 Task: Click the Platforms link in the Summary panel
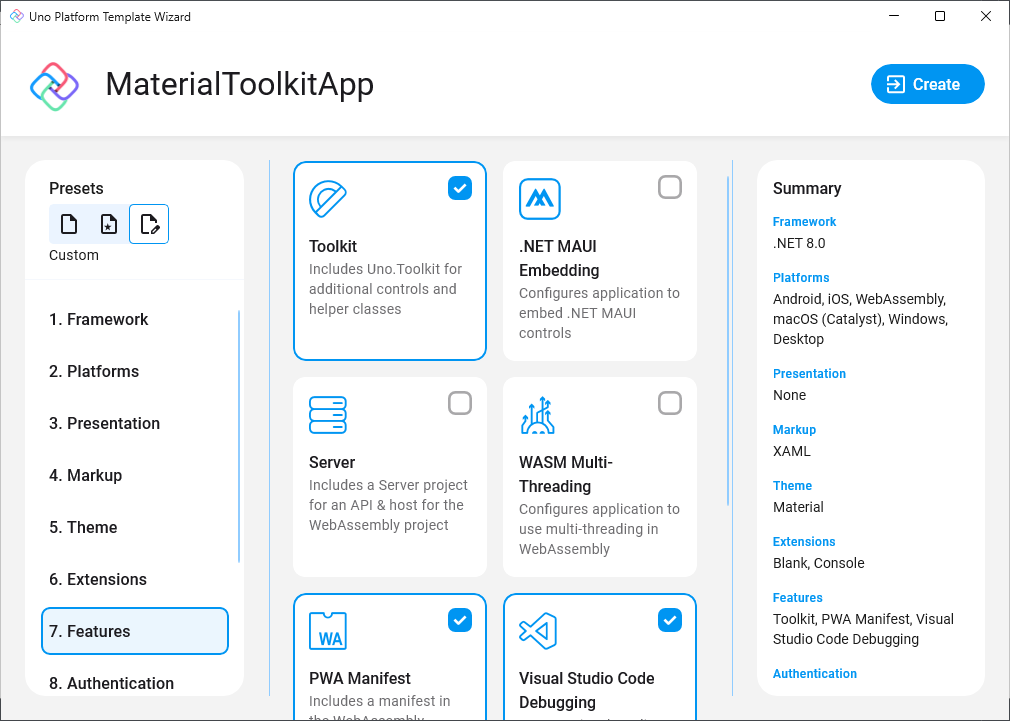[x=800, y=277]
